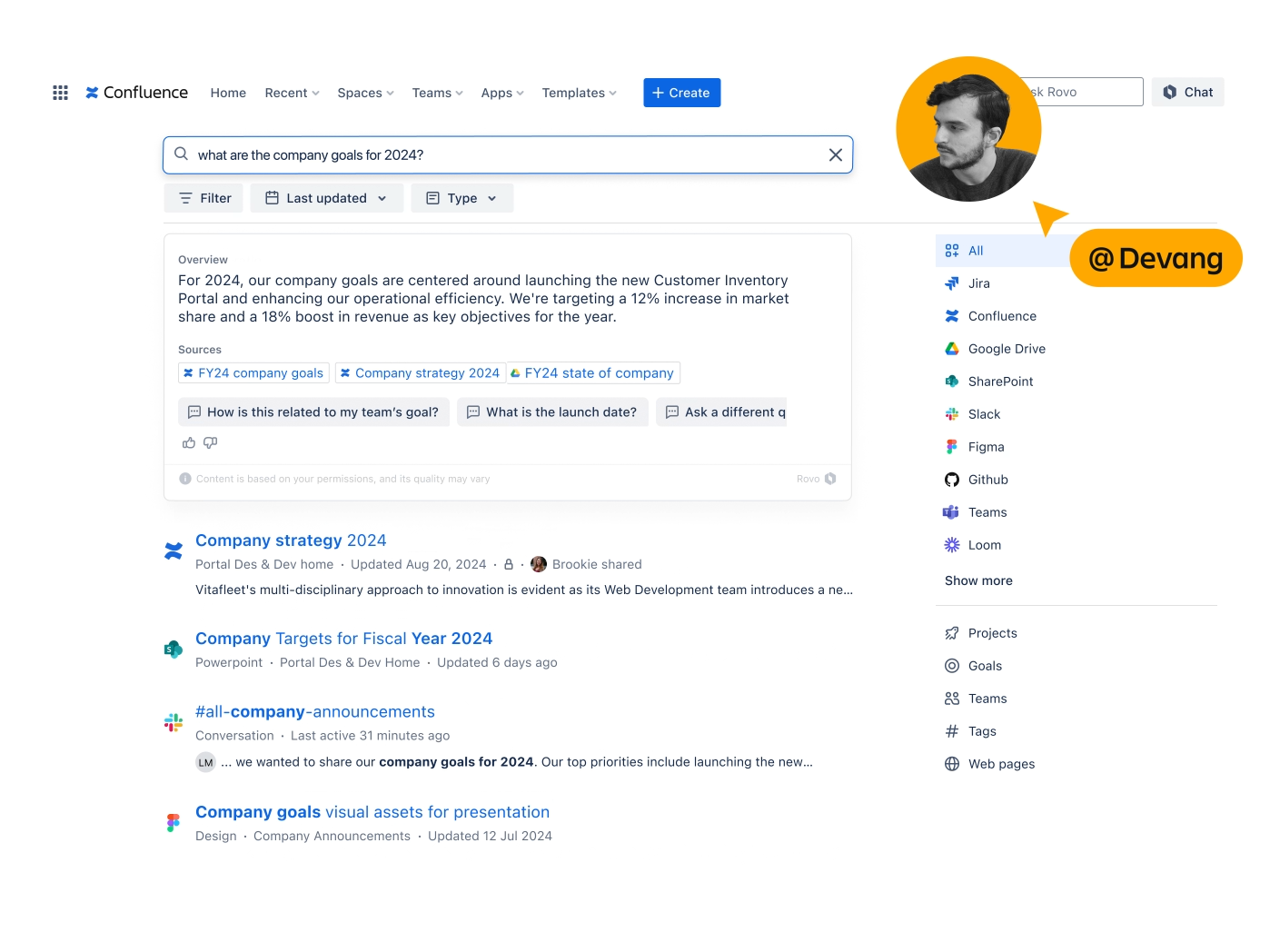The width and height of the screenshot is (1270, 952).
Task: Click 'Portal Des & Dev home' text
Action: click(x=264, y=564)
